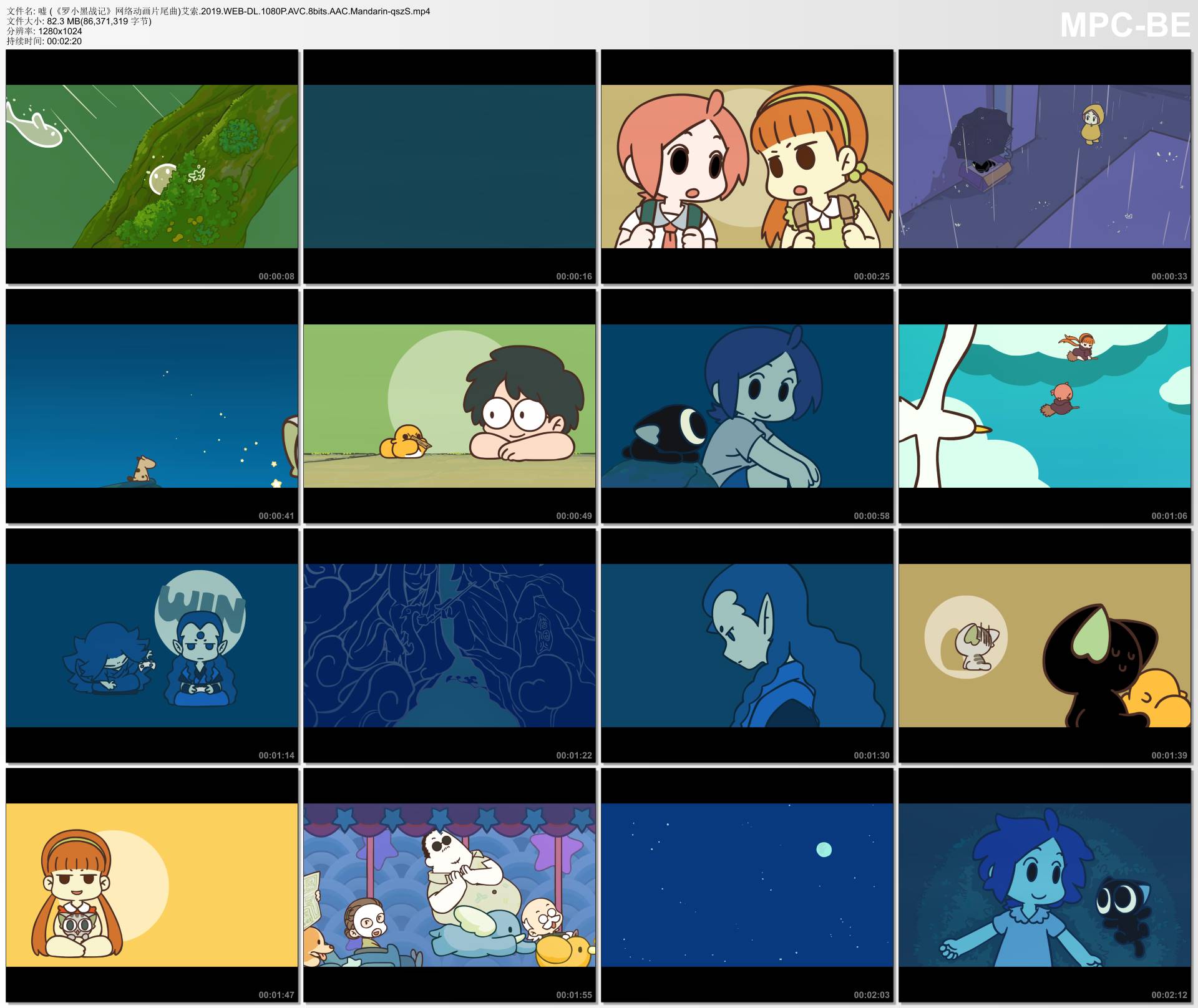The height and width of the screenshot is (1008, 1198).
Task: Select the sleeping black cat frame 00:01:39
Action: click(x=1045, y=646)
